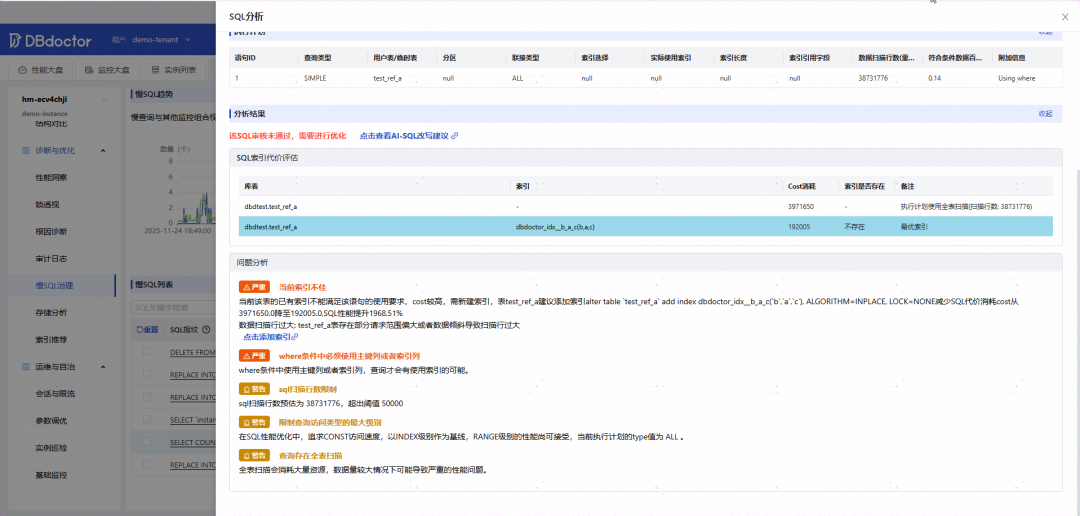The height and width of the screenshot is (516, 1080).
Task: Click the ALL join type cell
Action: coord(517,79)
